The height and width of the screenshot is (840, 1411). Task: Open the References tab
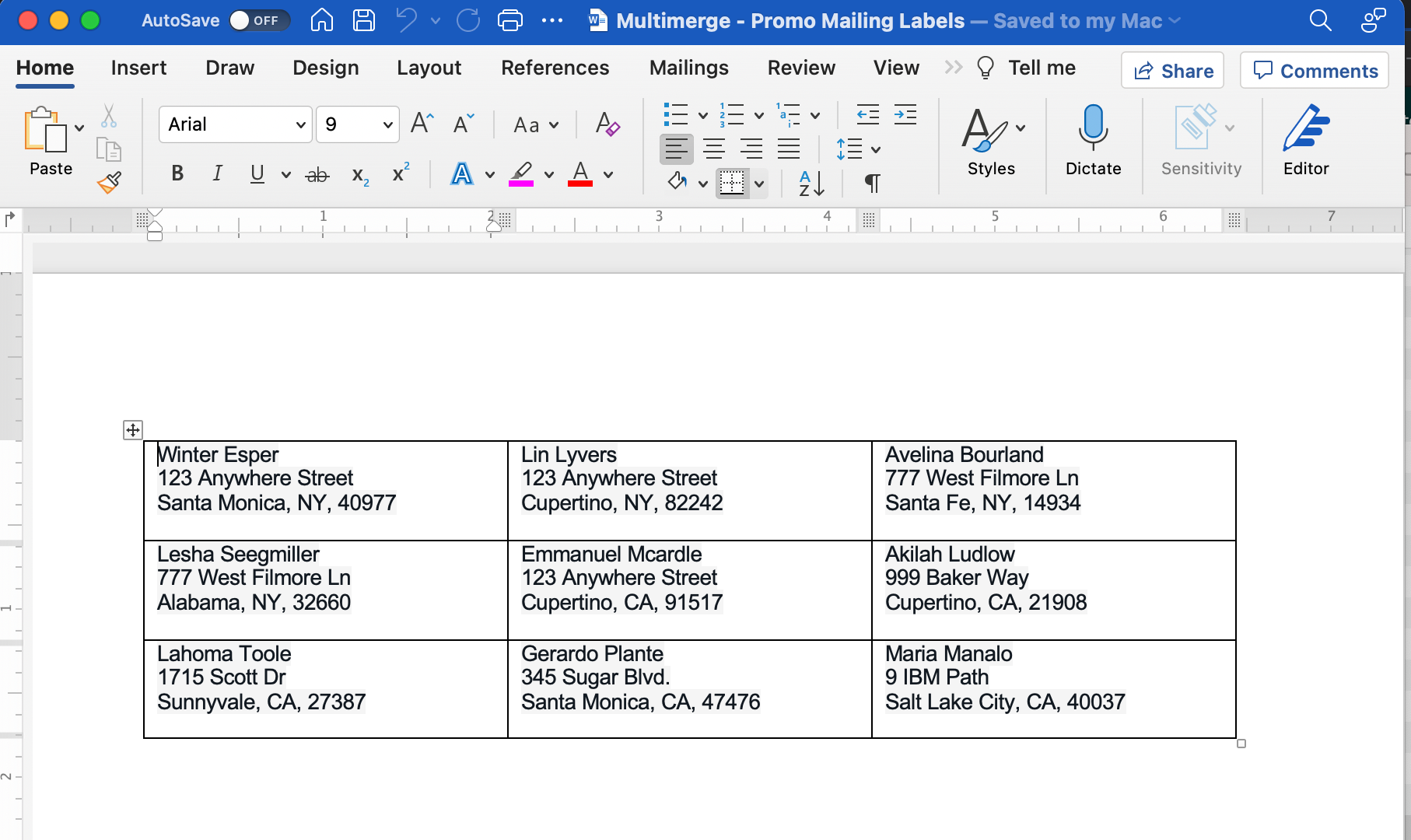pos(555,68)
